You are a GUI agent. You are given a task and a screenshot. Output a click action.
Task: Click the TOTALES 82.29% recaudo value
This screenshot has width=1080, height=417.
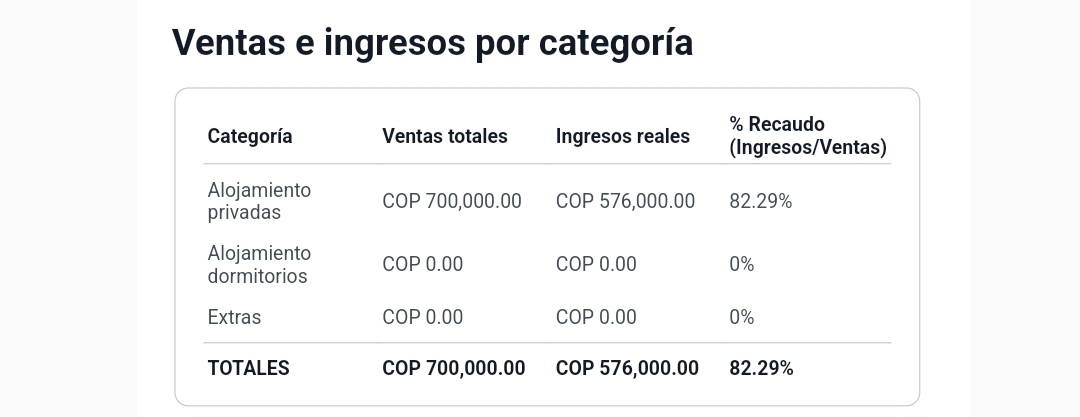[761, 368]
